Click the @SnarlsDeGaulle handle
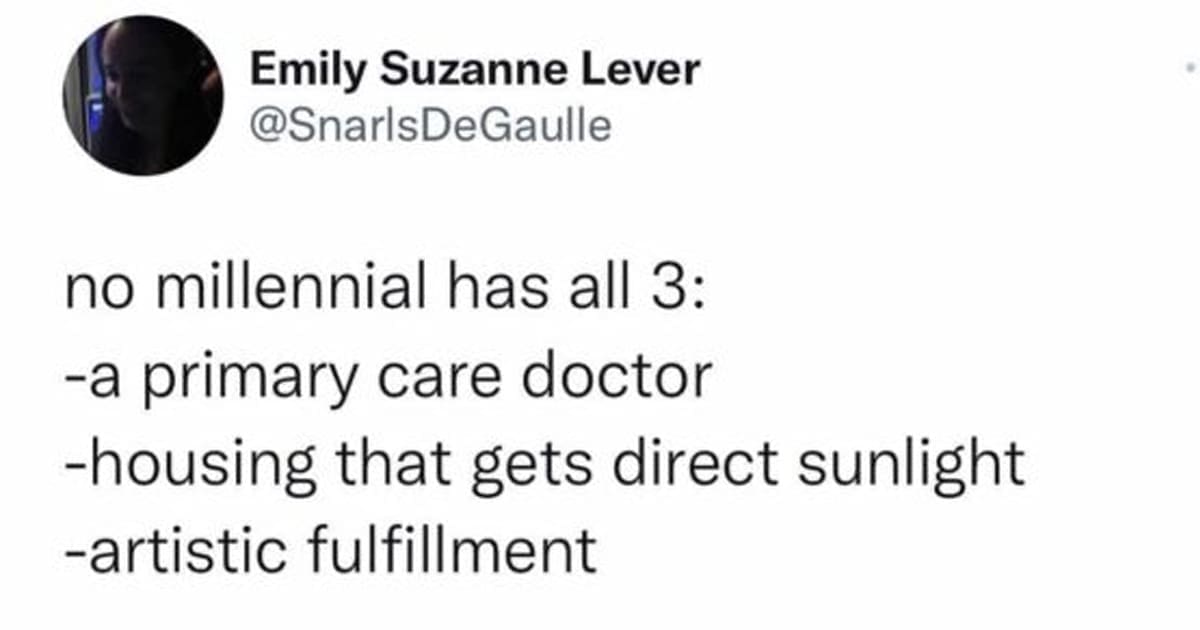The image size is (1200, 630). pyautogui.click(x=430, y=126)
